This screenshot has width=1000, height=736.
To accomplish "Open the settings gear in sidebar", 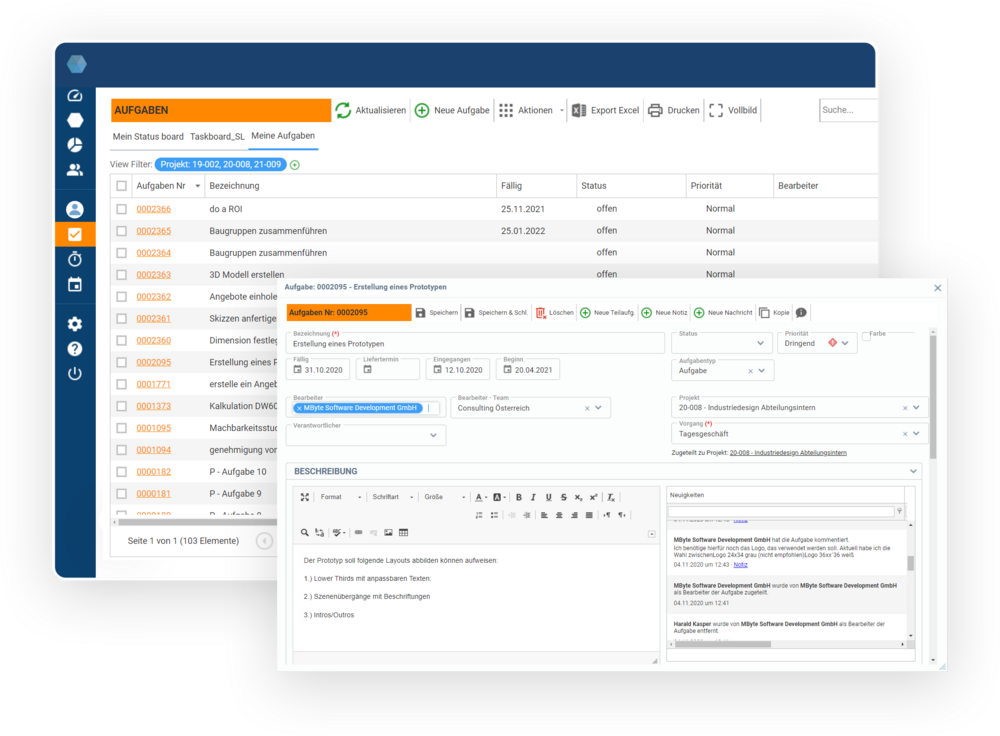I will tap(75, 324).
